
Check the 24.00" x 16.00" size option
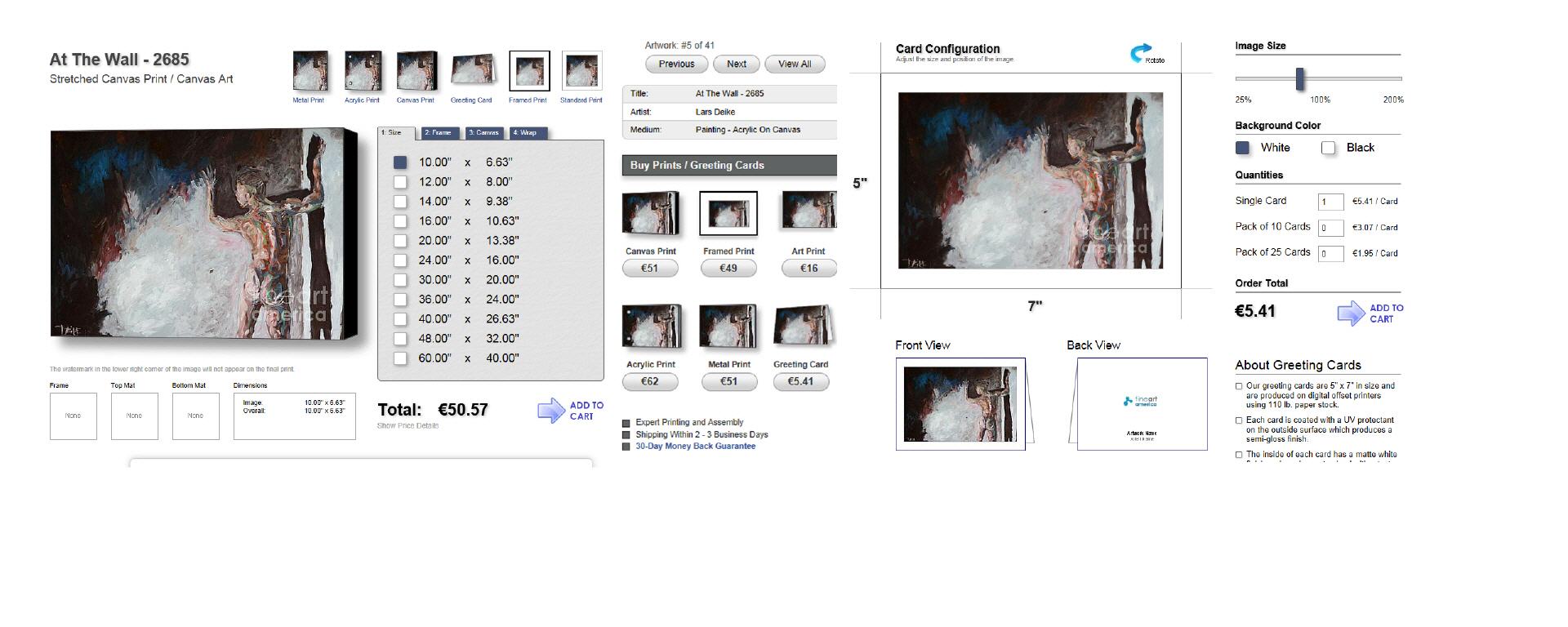click(400, 260)
